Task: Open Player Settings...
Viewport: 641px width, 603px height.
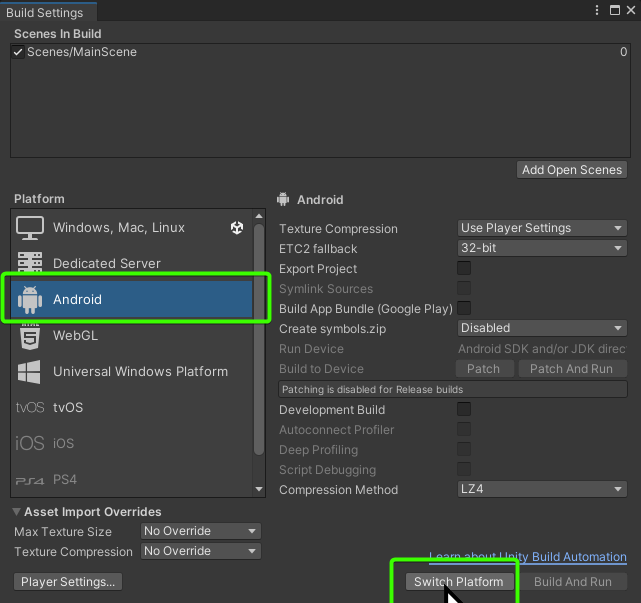Action: tap(68, 582)
